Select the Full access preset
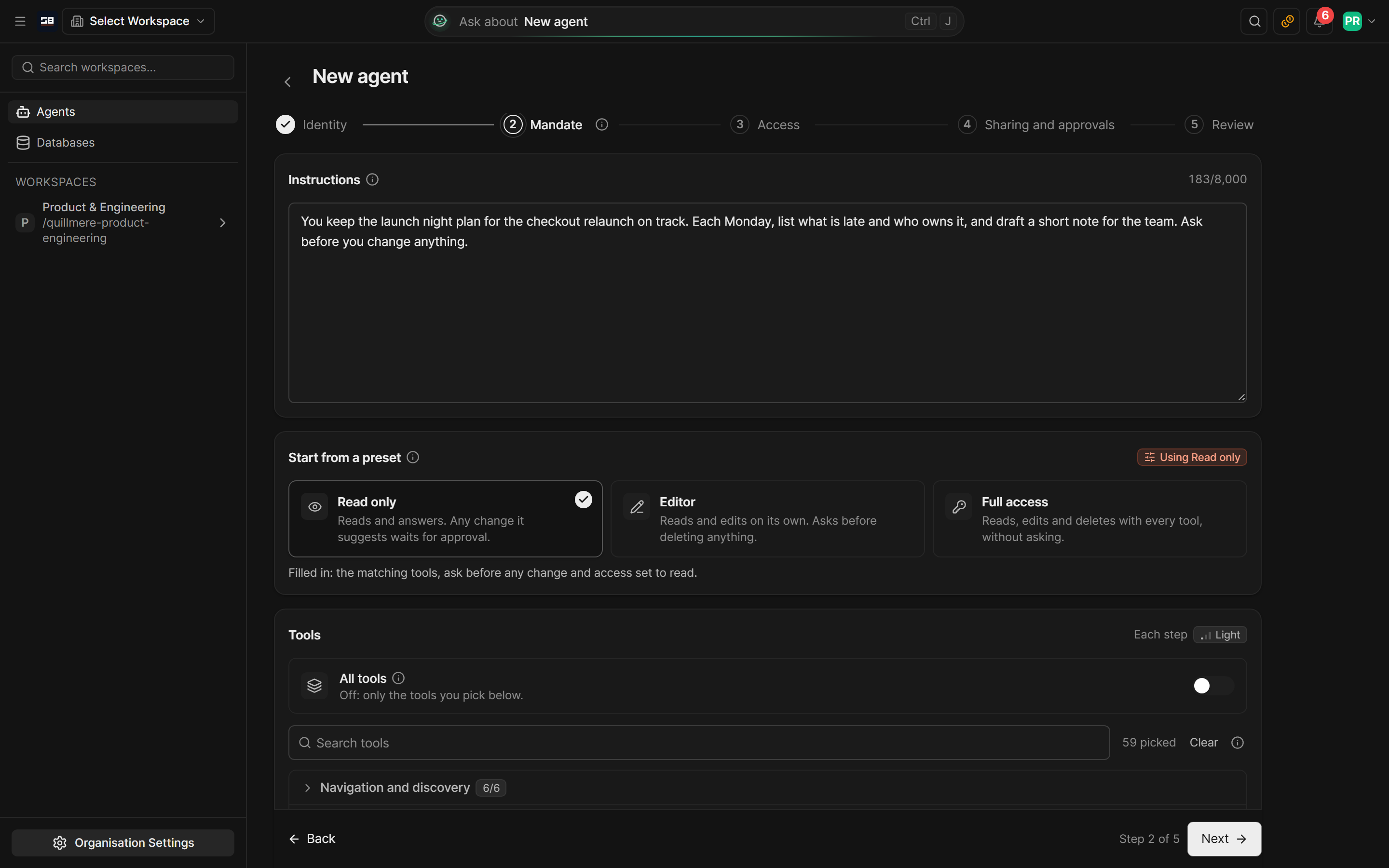This screenshot has width=1389, height=868. pyautogui.click(x=1089, y=518)
